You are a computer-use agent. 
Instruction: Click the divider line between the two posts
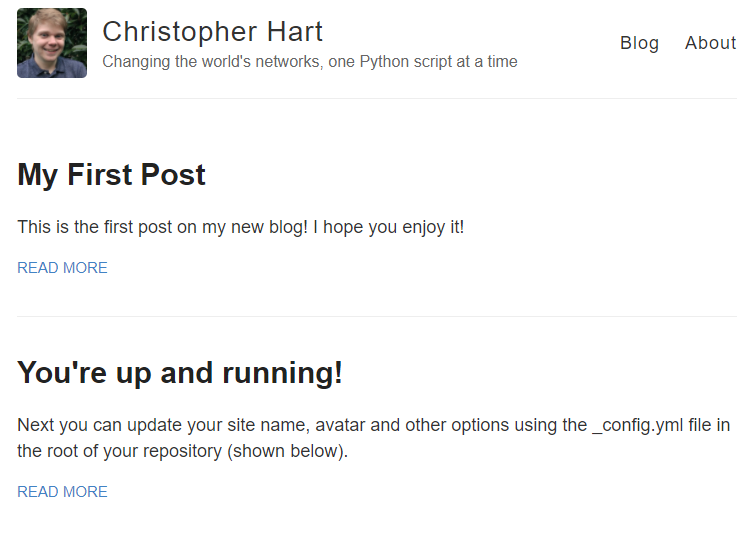[x=376, y=316]
